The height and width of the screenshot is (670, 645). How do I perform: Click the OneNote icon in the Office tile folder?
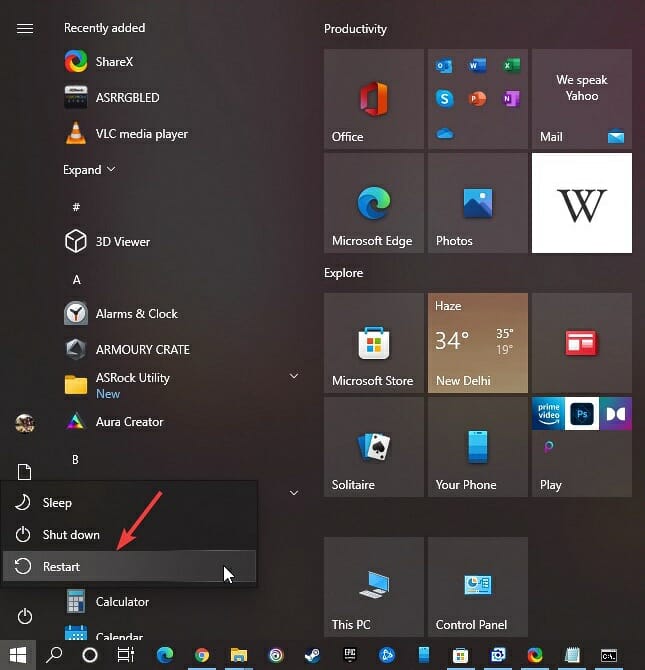tap(511, 99)
